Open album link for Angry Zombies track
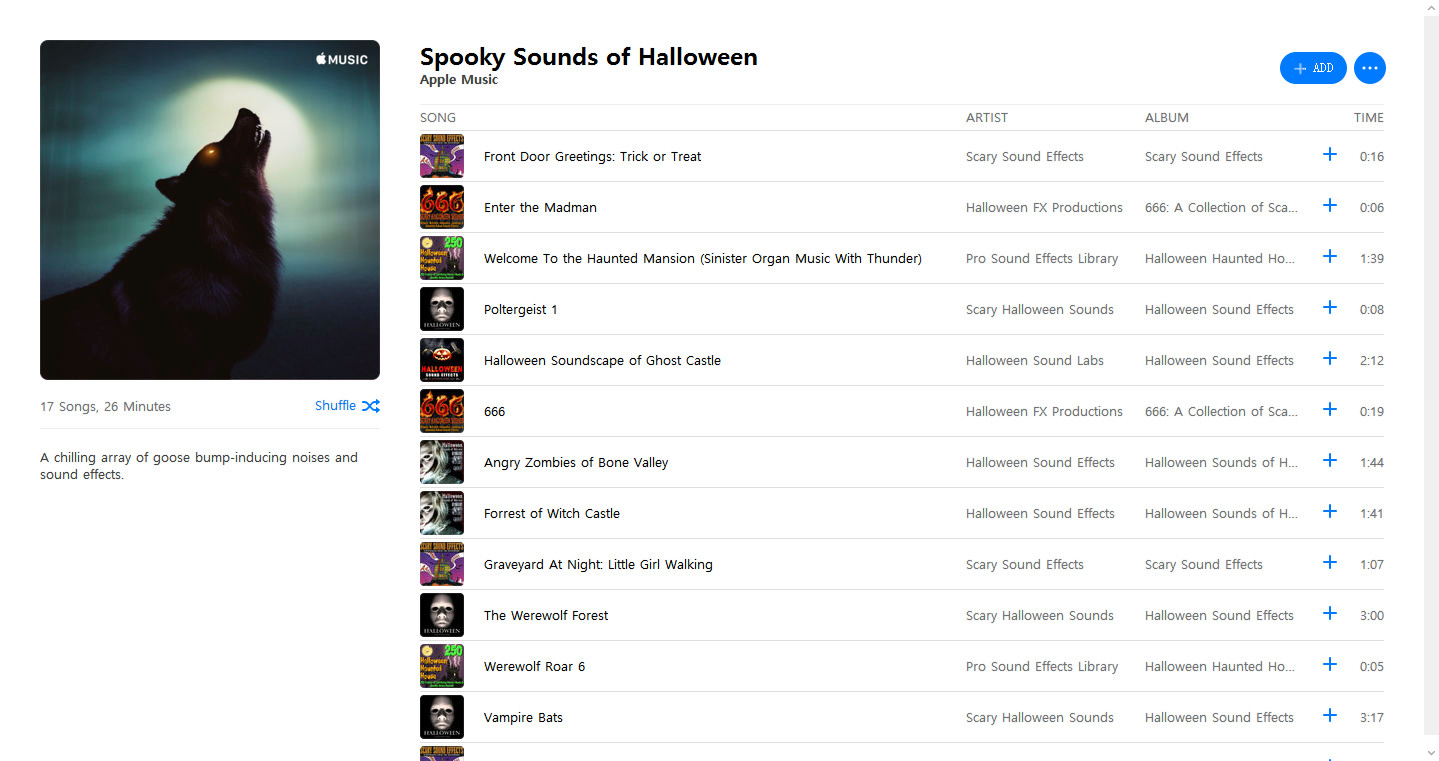The height and width of the screenshot is (761, 1439). click(x=1221, y=463)
